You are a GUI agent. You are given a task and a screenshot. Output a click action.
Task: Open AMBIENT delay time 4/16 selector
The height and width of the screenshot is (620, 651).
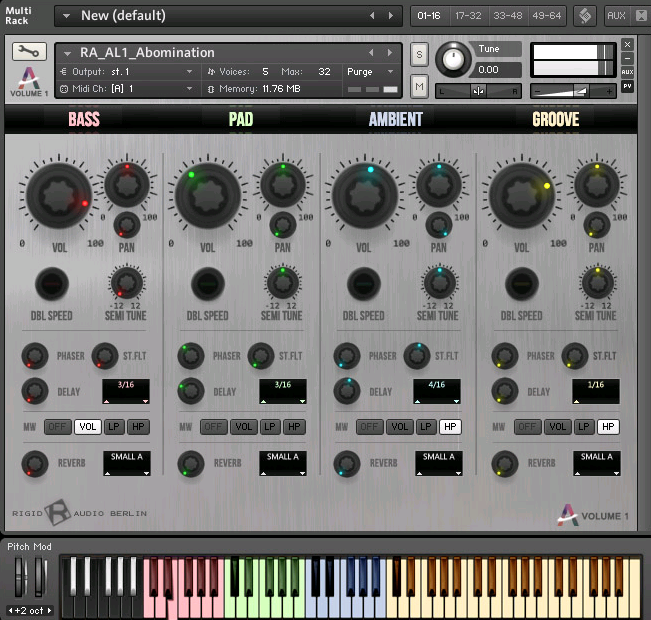(437, 391)
